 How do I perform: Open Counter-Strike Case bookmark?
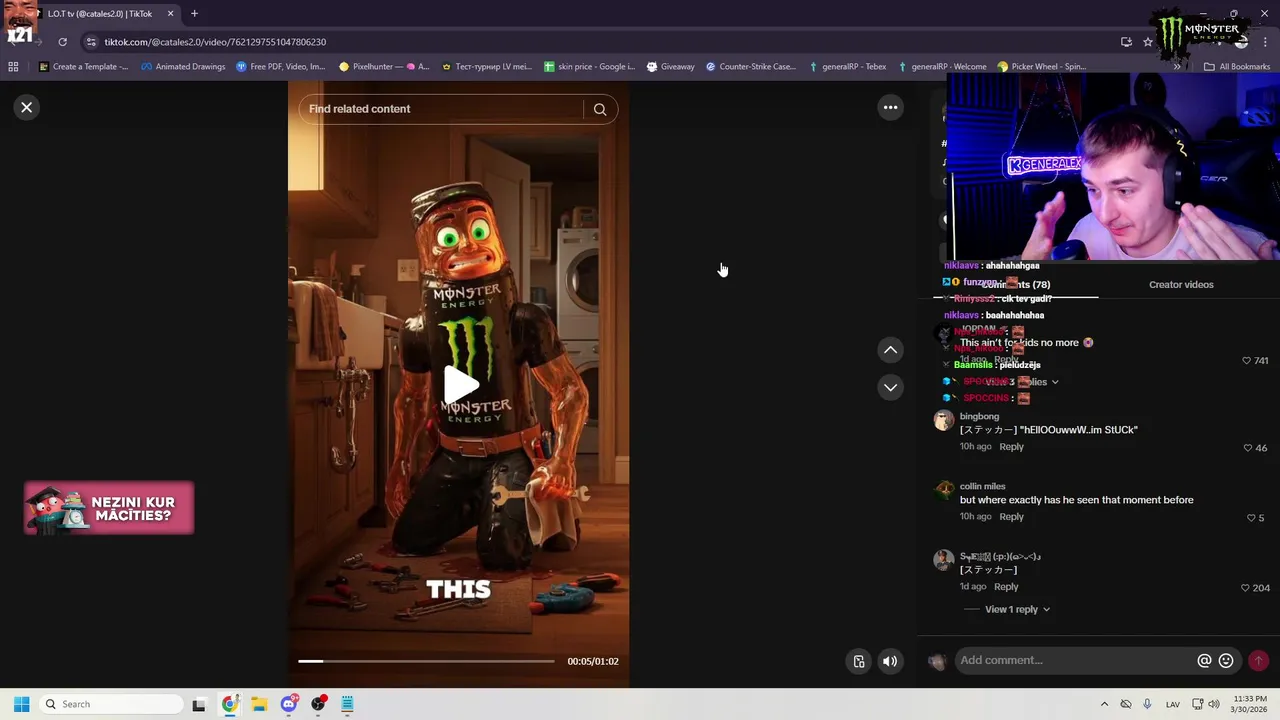[x=750, y=67]
